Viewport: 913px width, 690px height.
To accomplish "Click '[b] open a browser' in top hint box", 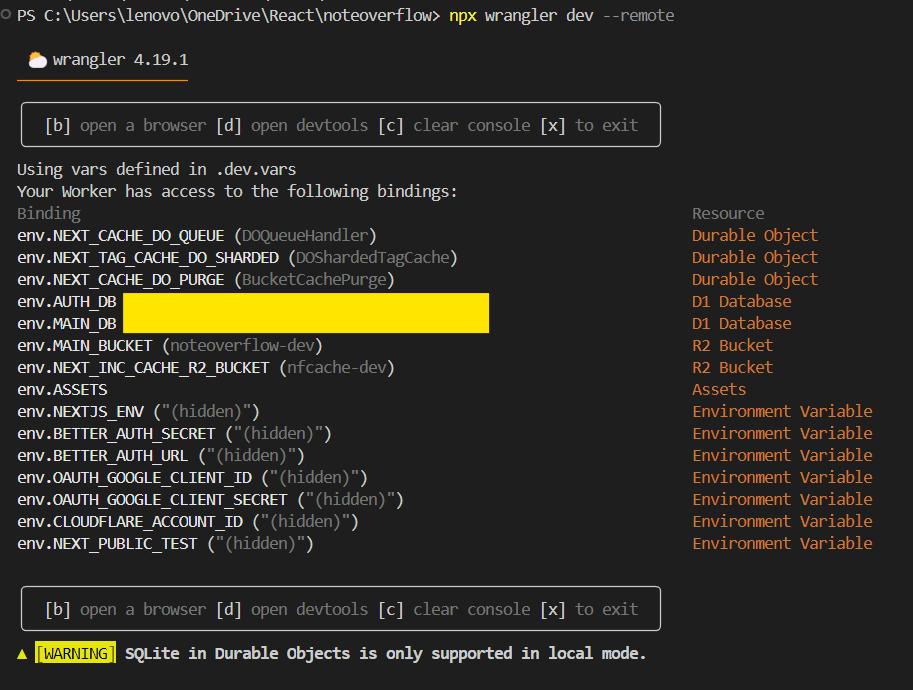I will (126, 125).
